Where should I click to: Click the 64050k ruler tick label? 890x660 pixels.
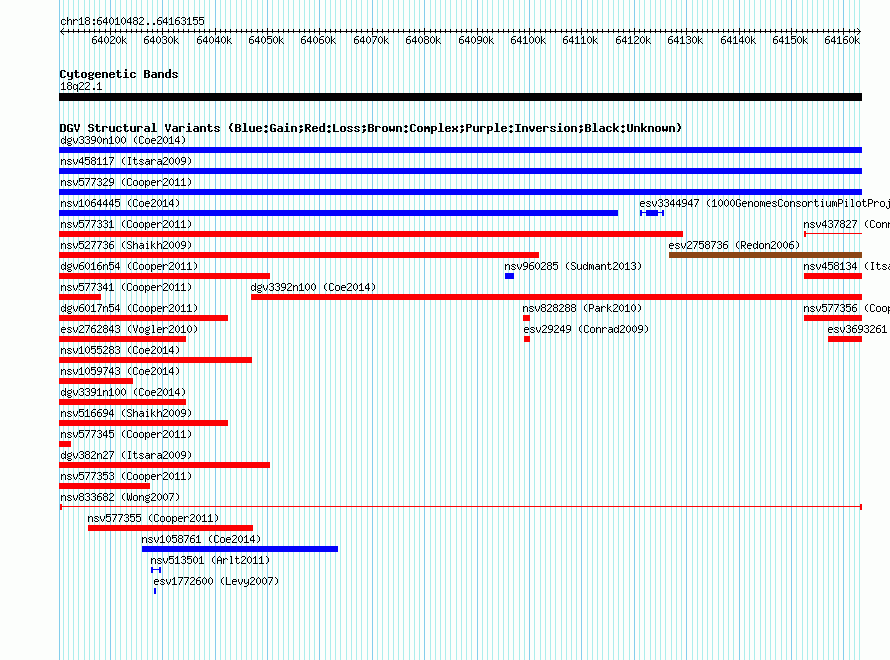tap(266, 40)
